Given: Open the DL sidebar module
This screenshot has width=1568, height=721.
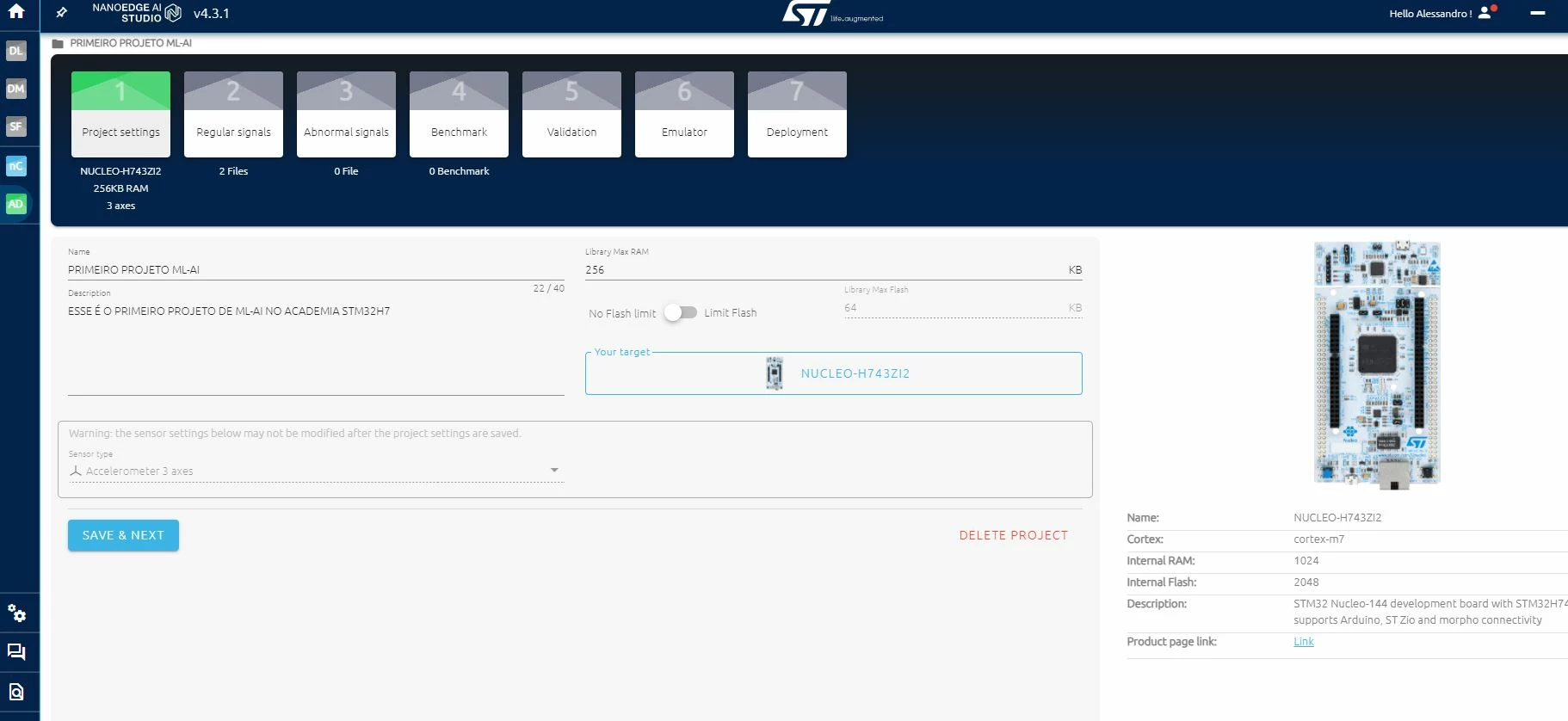Looking at the screenshot, I should (x=16, y=51).
